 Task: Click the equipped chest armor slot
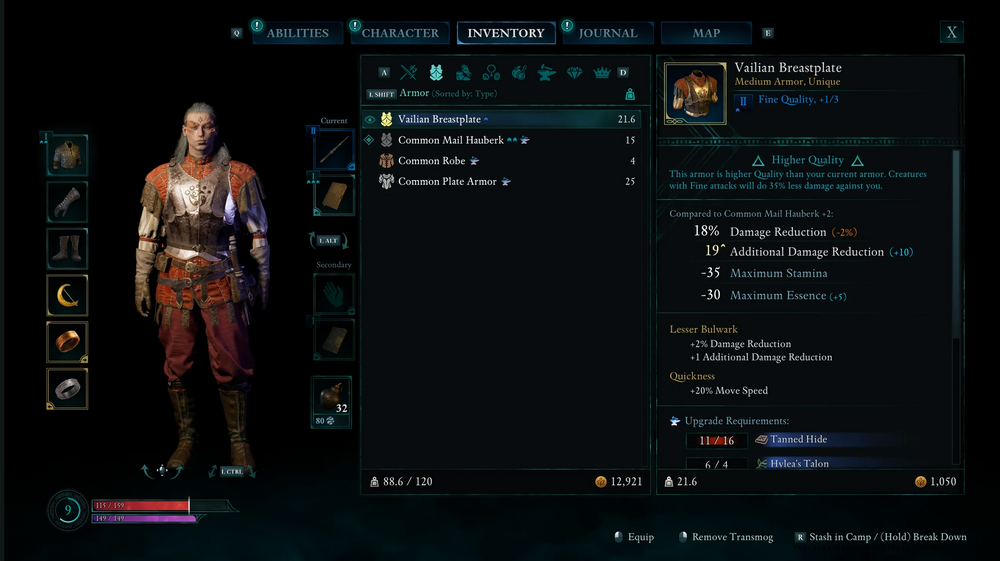[x=67, y=155]
